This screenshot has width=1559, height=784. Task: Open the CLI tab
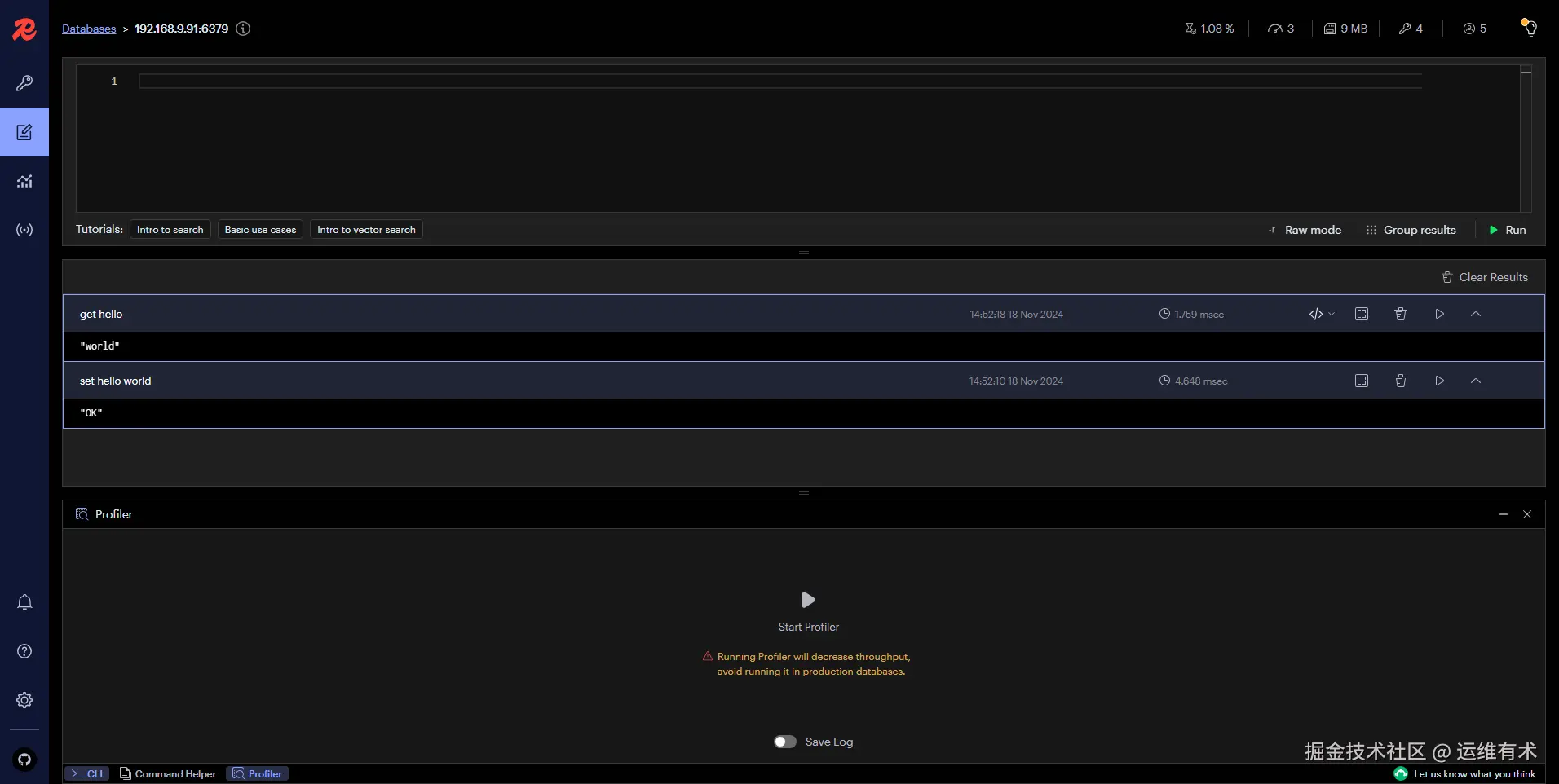click(x=86, y=773)
